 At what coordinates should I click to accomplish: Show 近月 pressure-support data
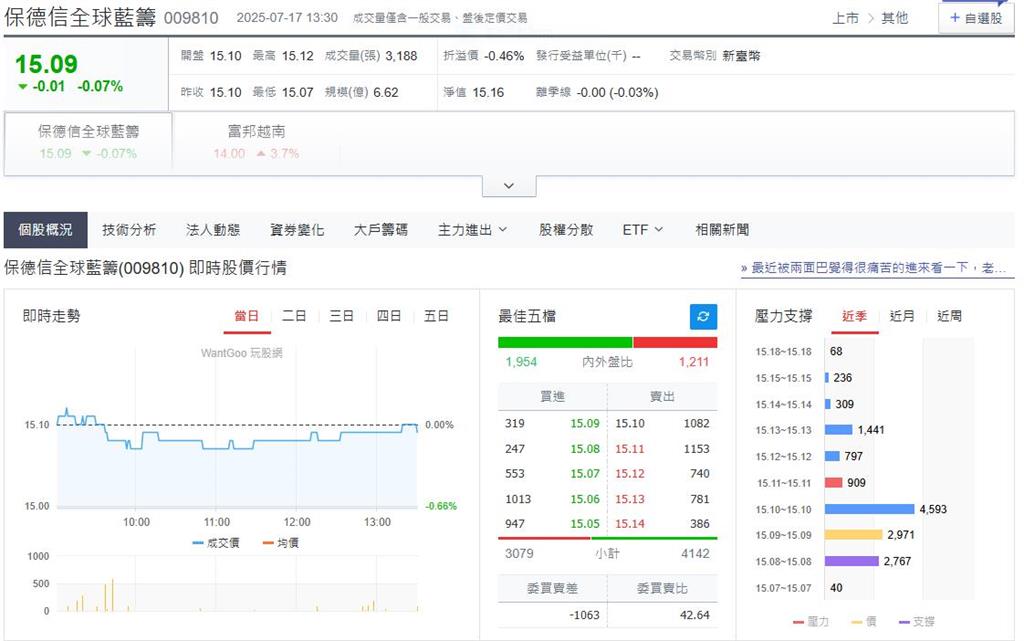902,317
